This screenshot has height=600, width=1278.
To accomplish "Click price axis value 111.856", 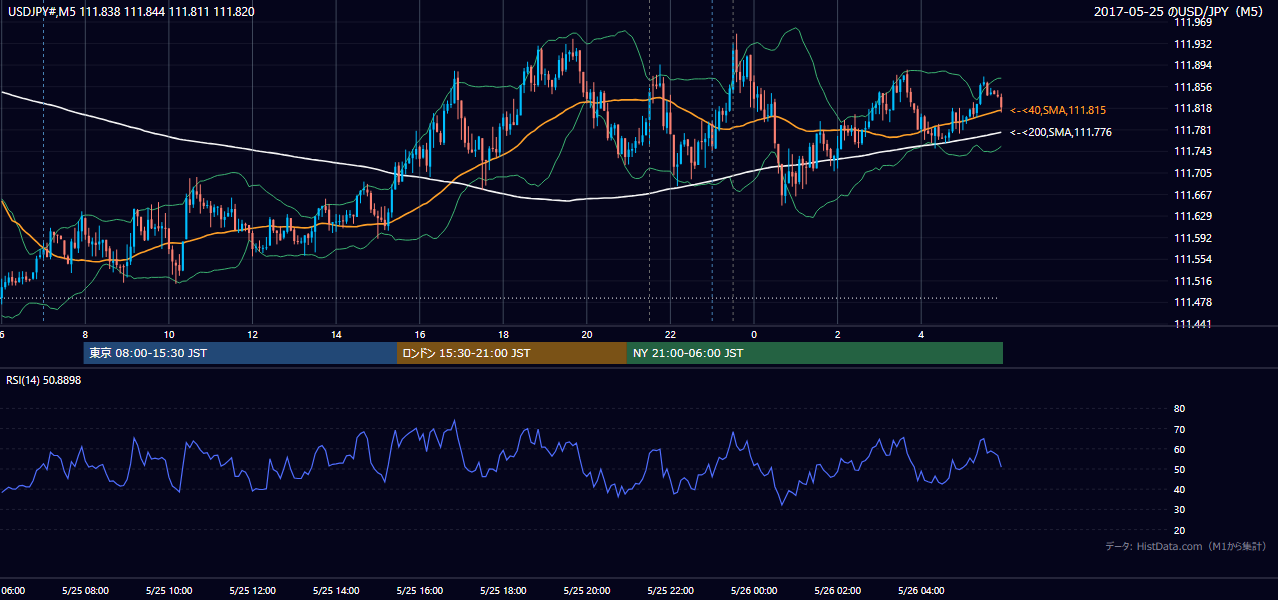I will coord(1194,87).
